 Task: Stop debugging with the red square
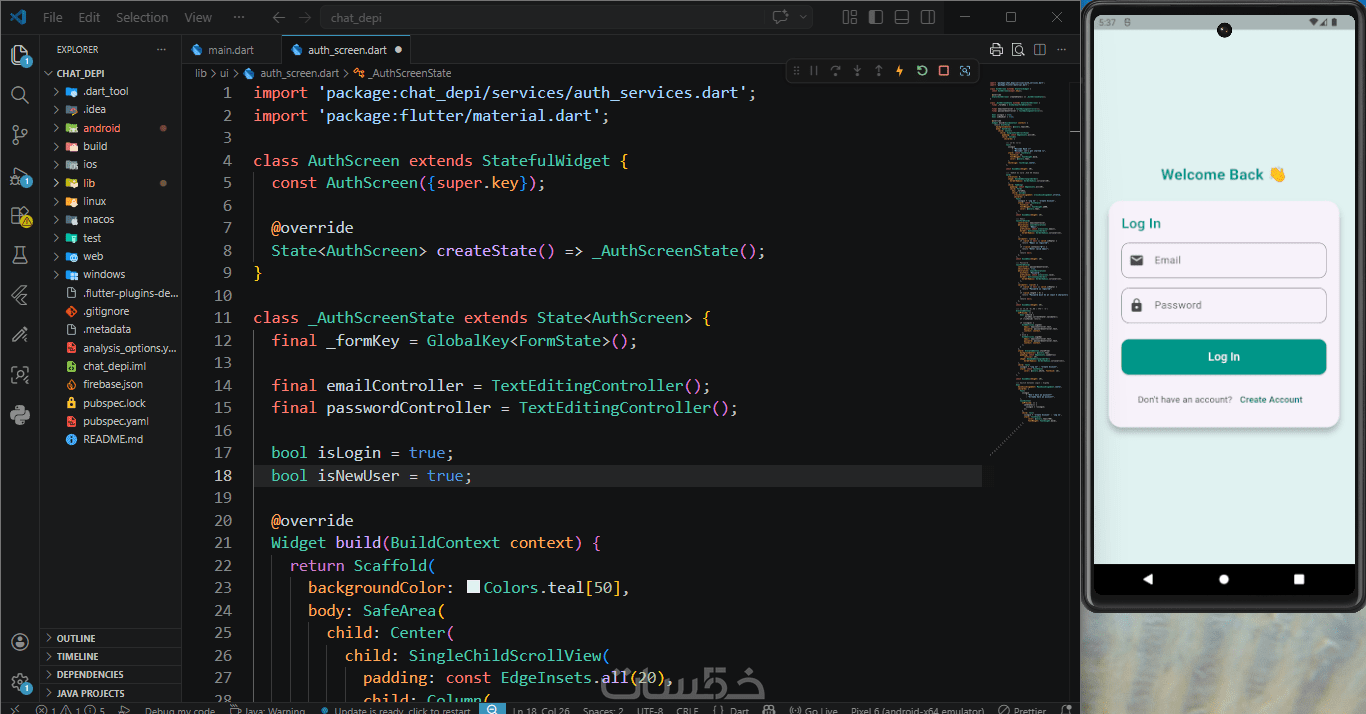(x=943, y=71)
